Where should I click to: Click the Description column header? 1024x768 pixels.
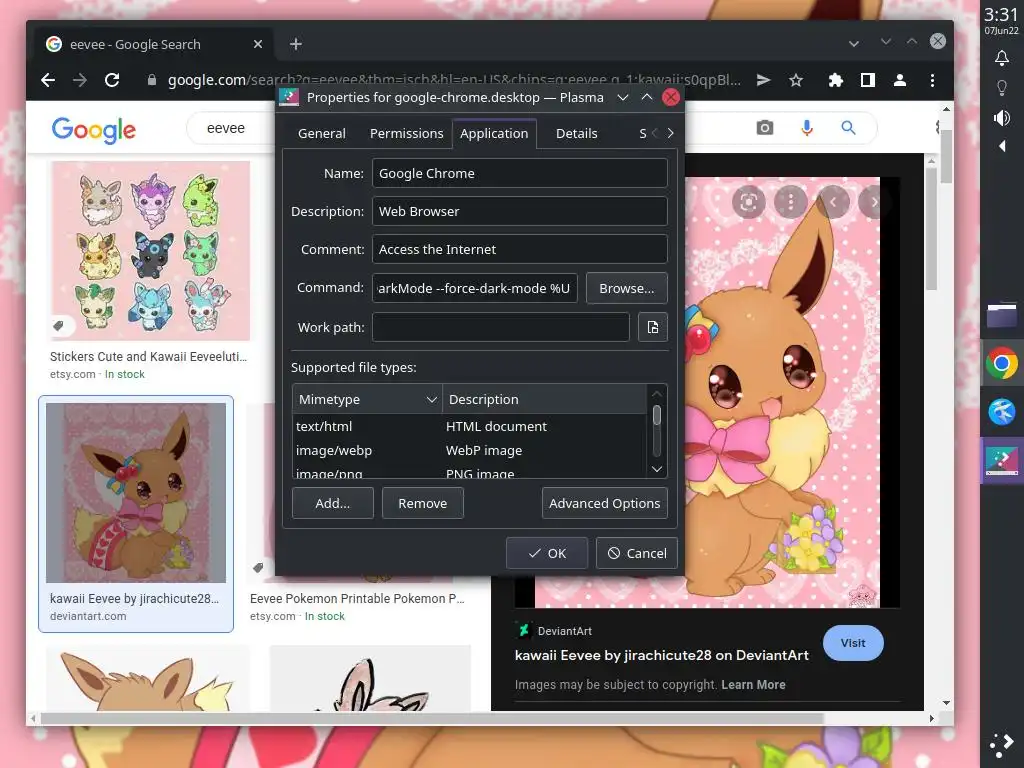pos(544,399)
